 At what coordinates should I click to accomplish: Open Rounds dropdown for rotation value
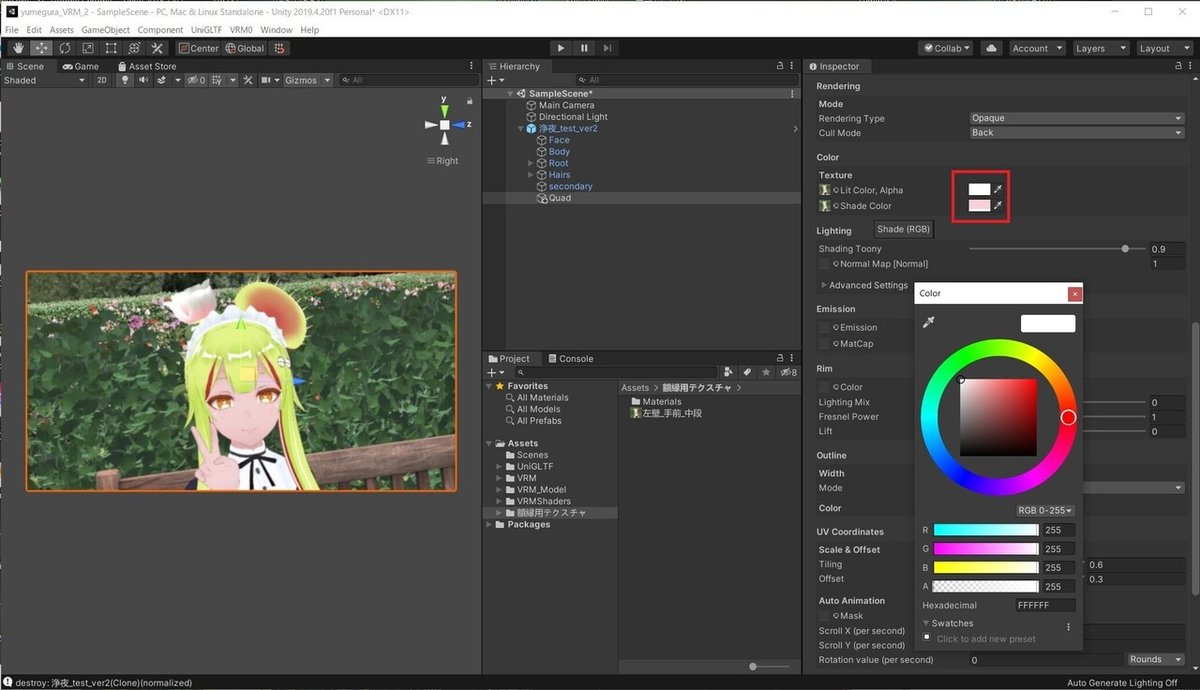1155,659
